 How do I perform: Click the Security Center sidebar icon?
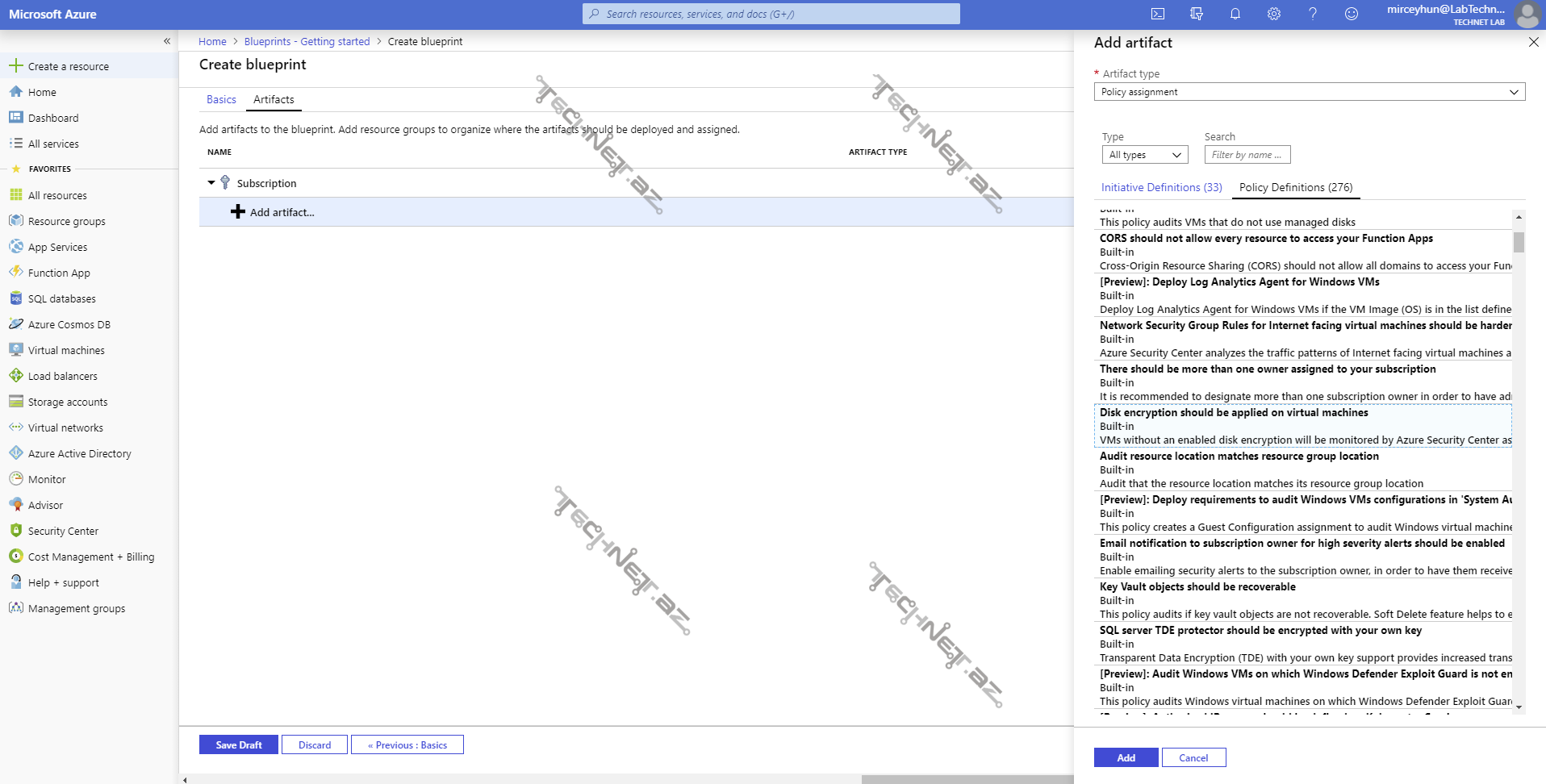pyautogui.click(x=15, y=531)
